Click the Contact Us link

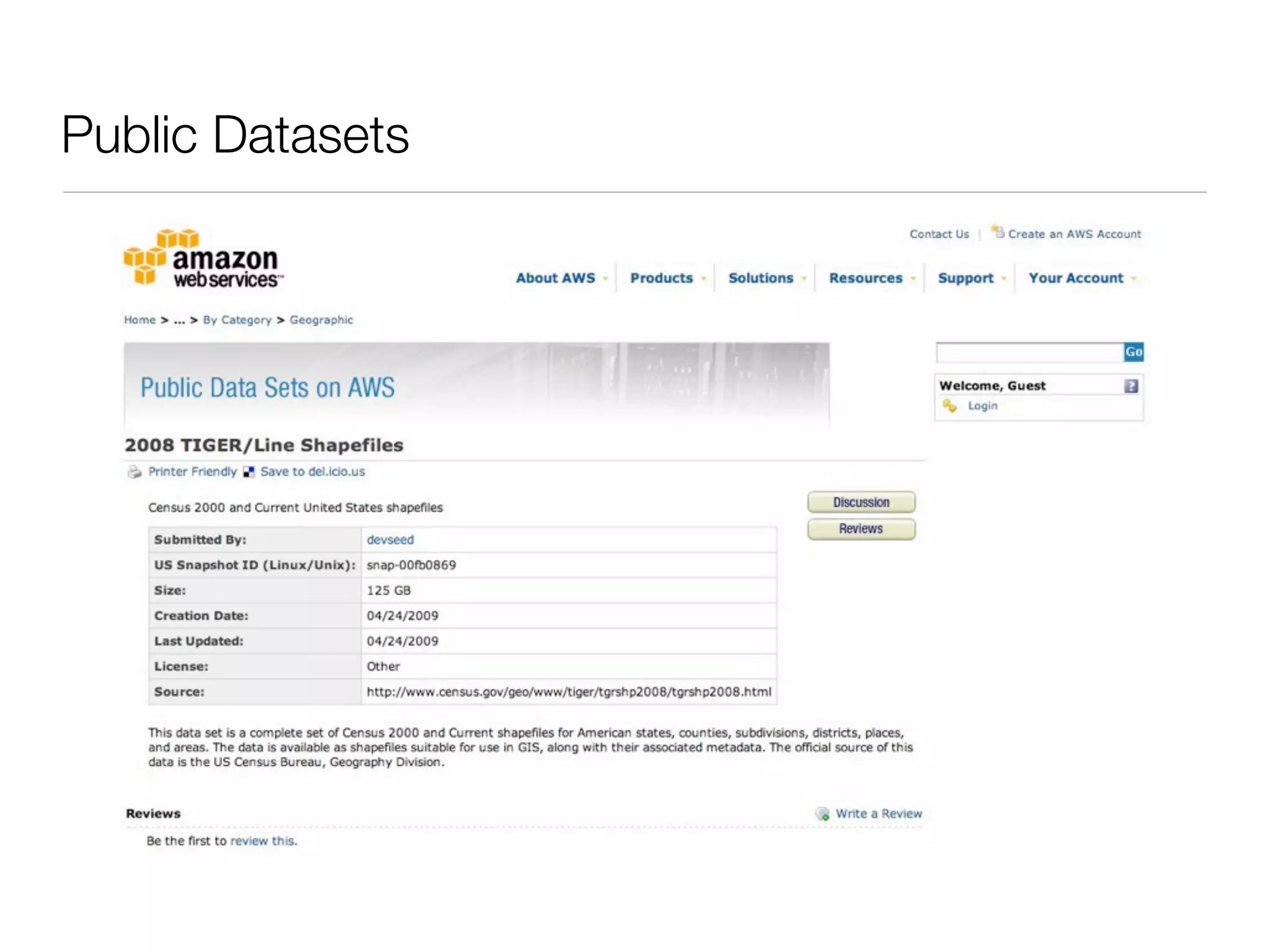coord(939,234)
